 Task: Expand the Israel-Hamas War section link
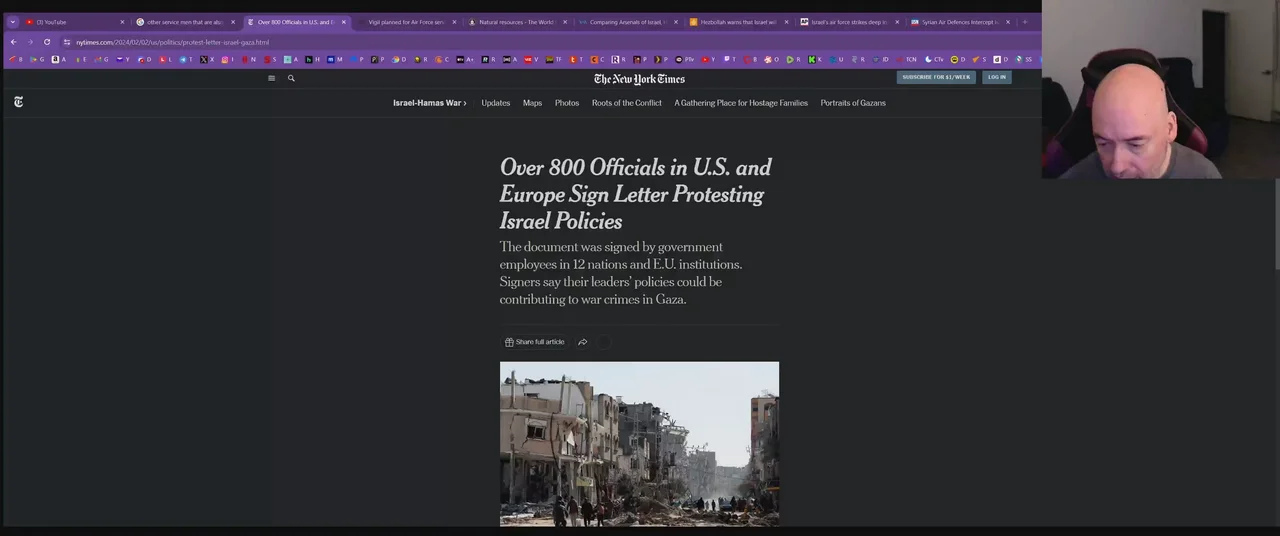coord(429,103)
